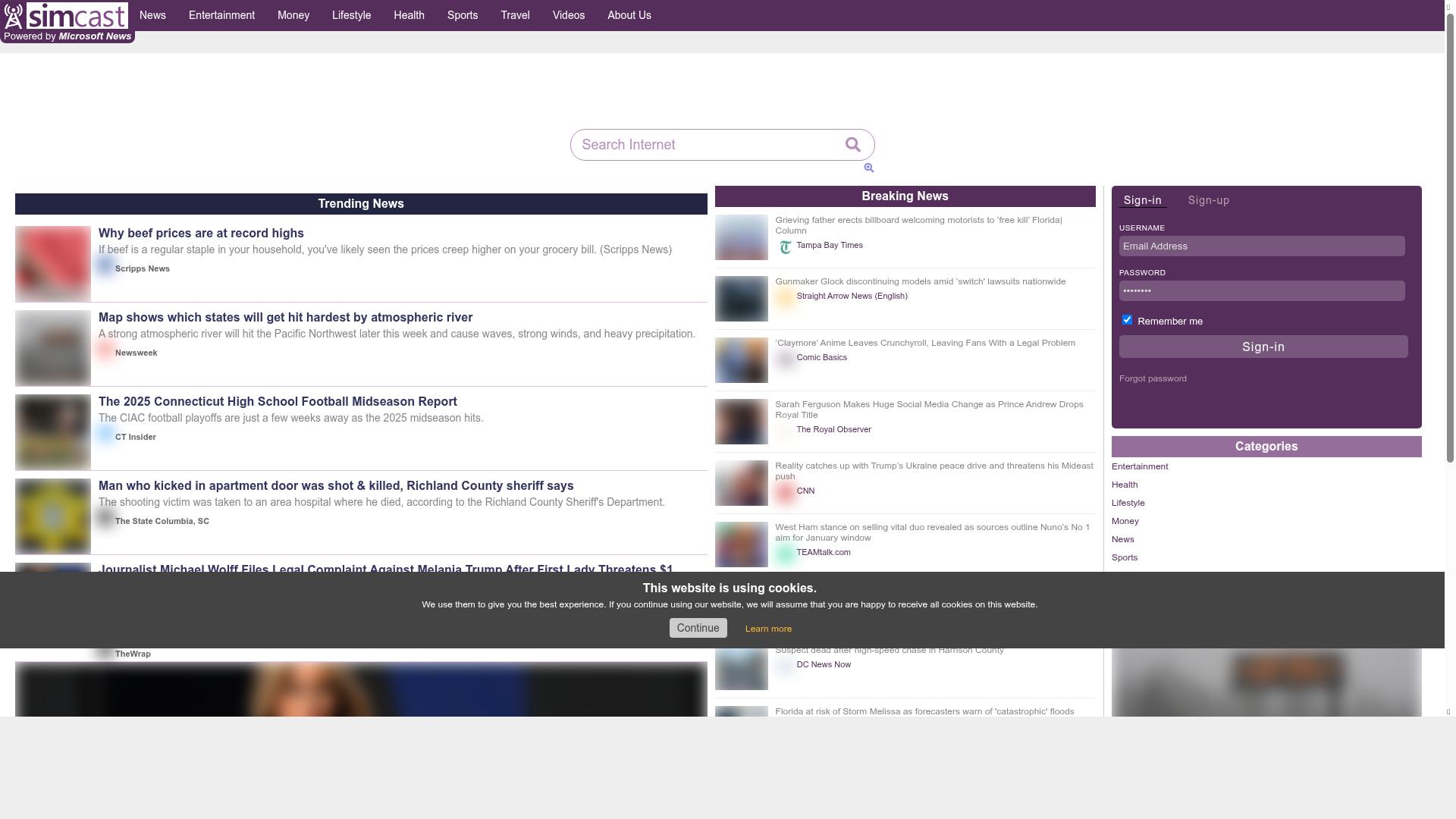Click the Forgot password link
This screenshot has height=819, width=1456.
[1153, 378]
